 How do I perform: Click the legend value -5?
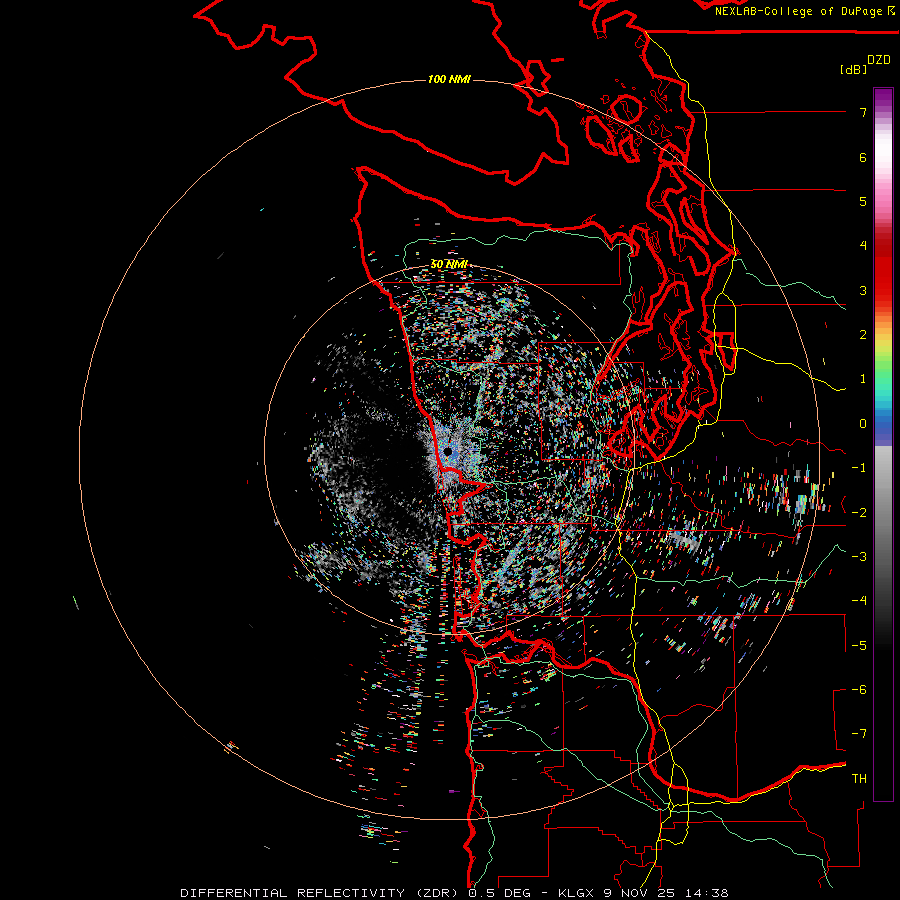pyautogui.click(x=859, y=646)
